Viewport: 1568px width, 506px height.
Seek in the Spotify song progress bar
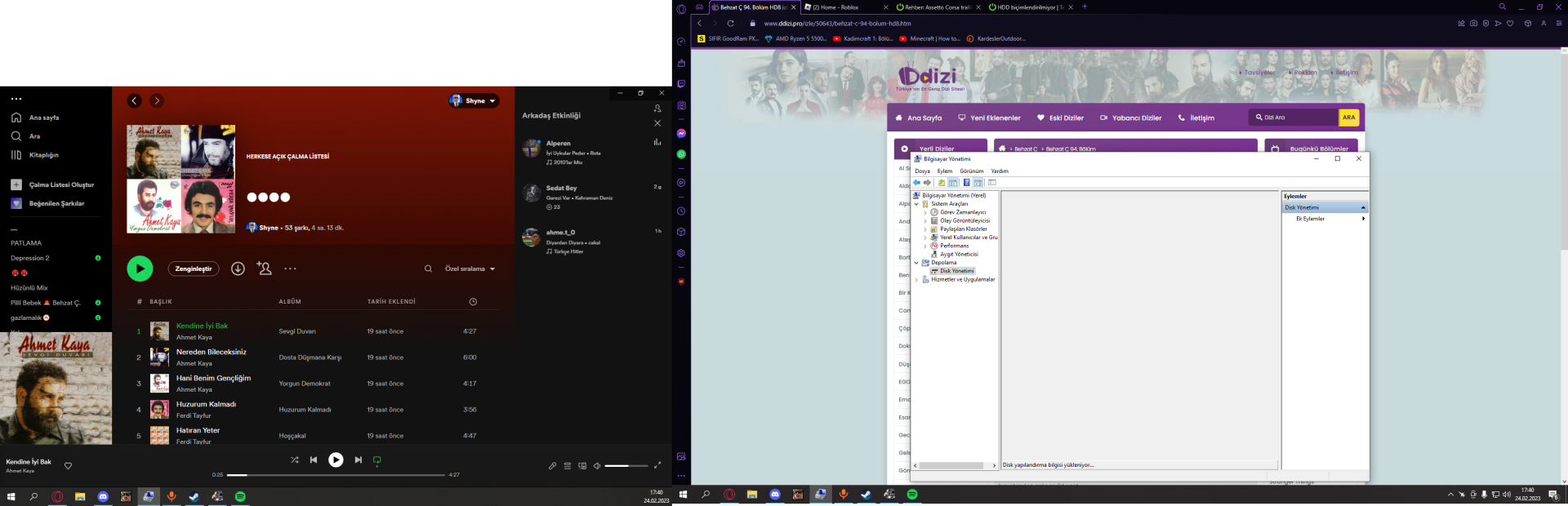click(x=336, y=475)
